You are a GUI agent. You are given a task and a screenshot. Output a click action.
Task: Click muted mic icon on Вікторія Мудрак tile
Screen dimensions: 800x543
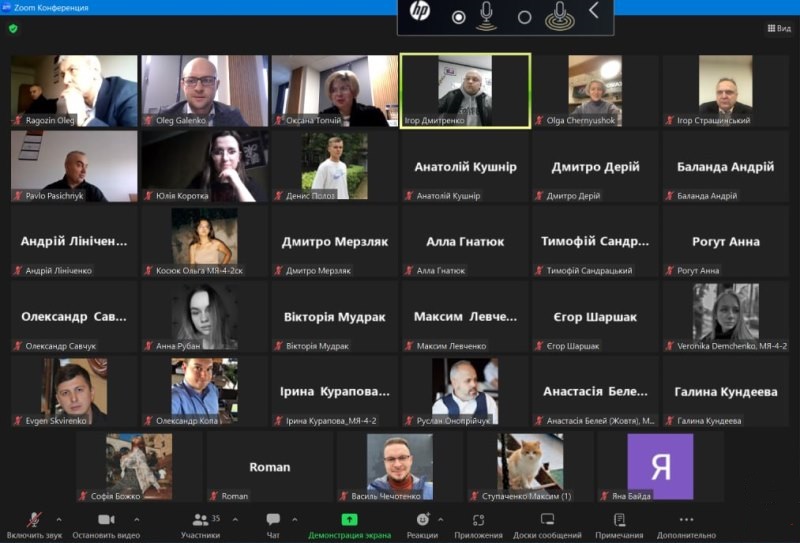[x=278, y=346]
